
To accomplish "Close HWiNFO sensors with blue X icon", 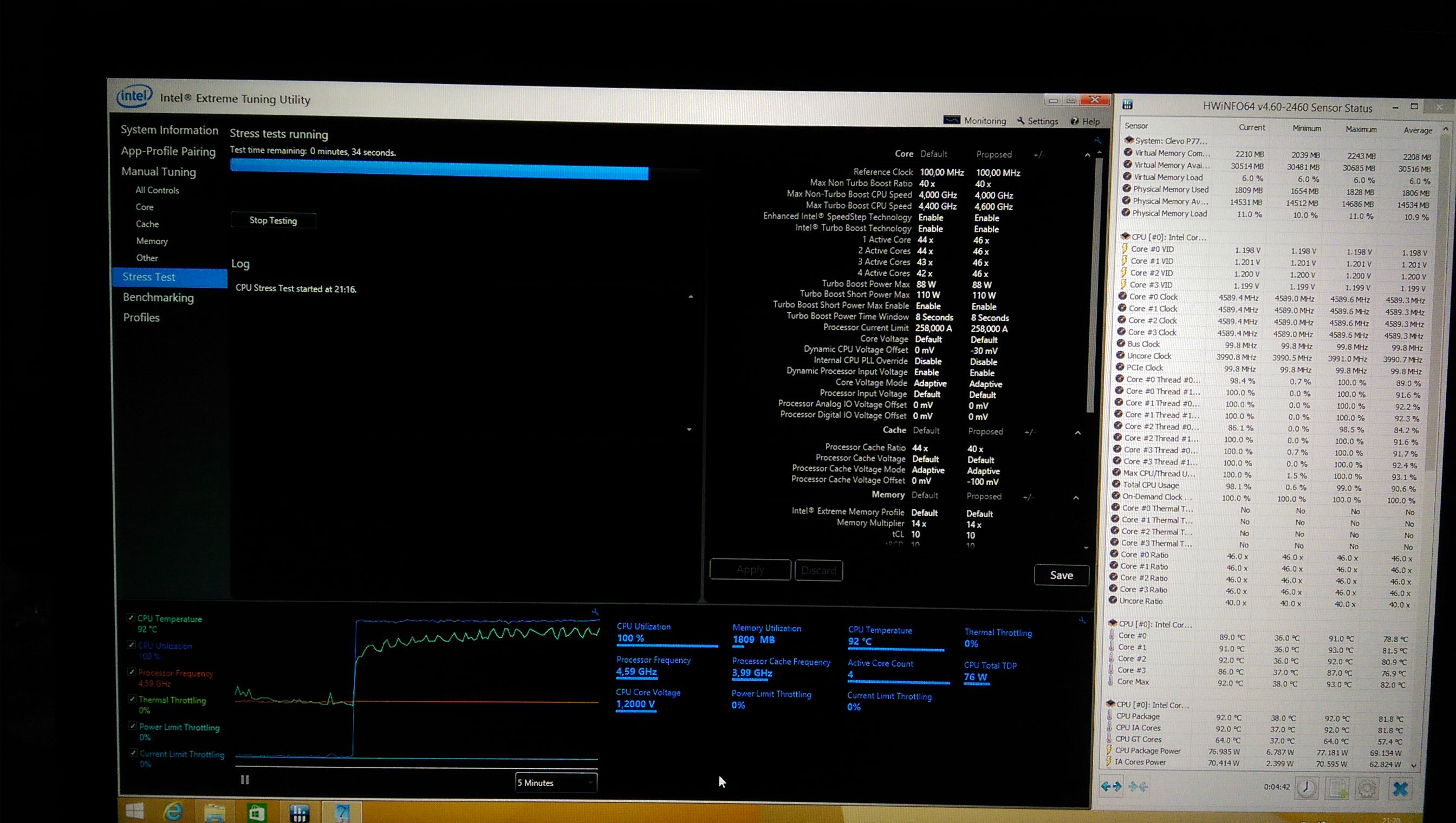I will coord(1401,789).
